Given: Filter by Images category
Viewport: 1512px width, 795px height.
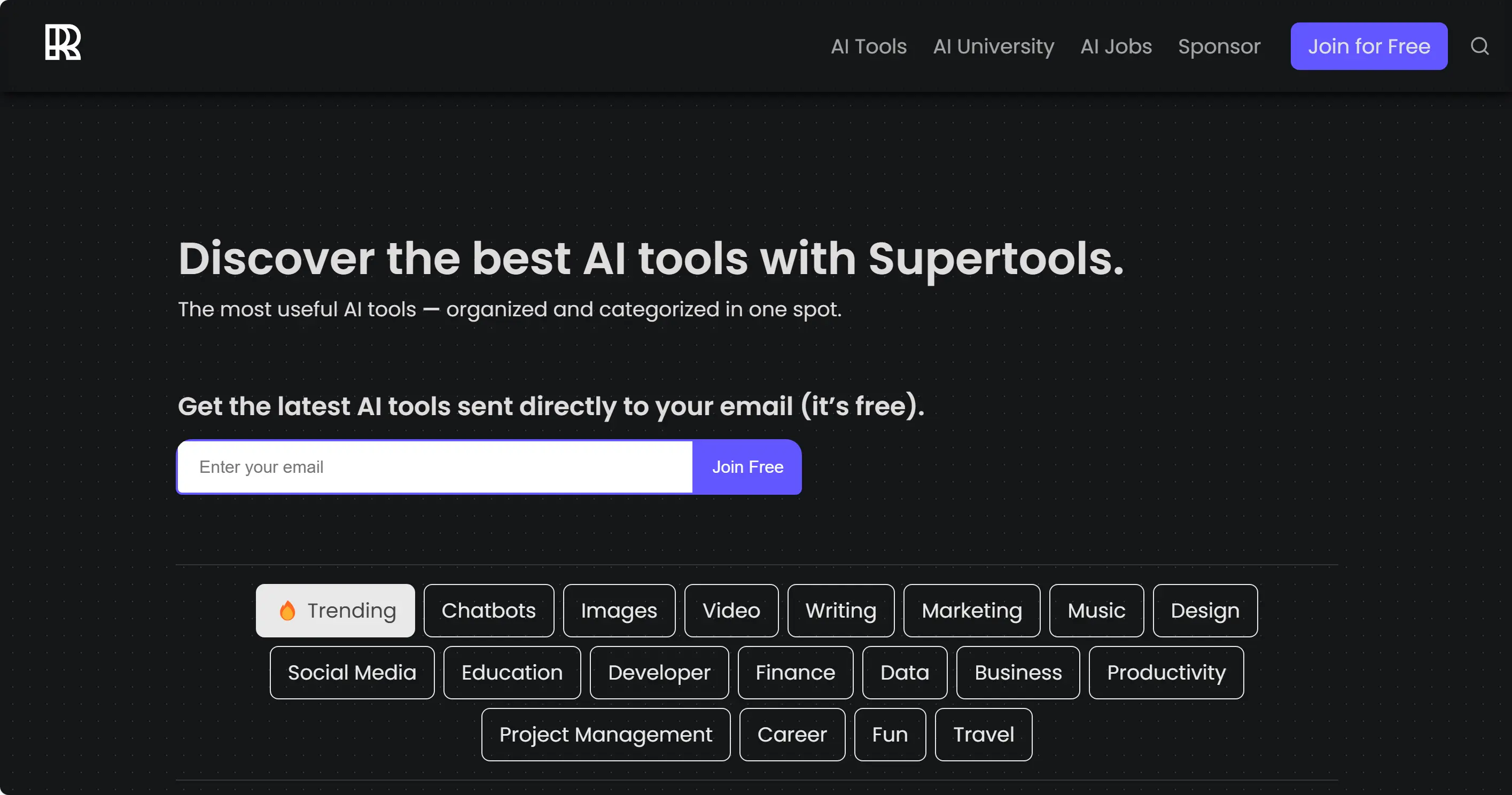Looking at the screenshot, I should (619, 611).
